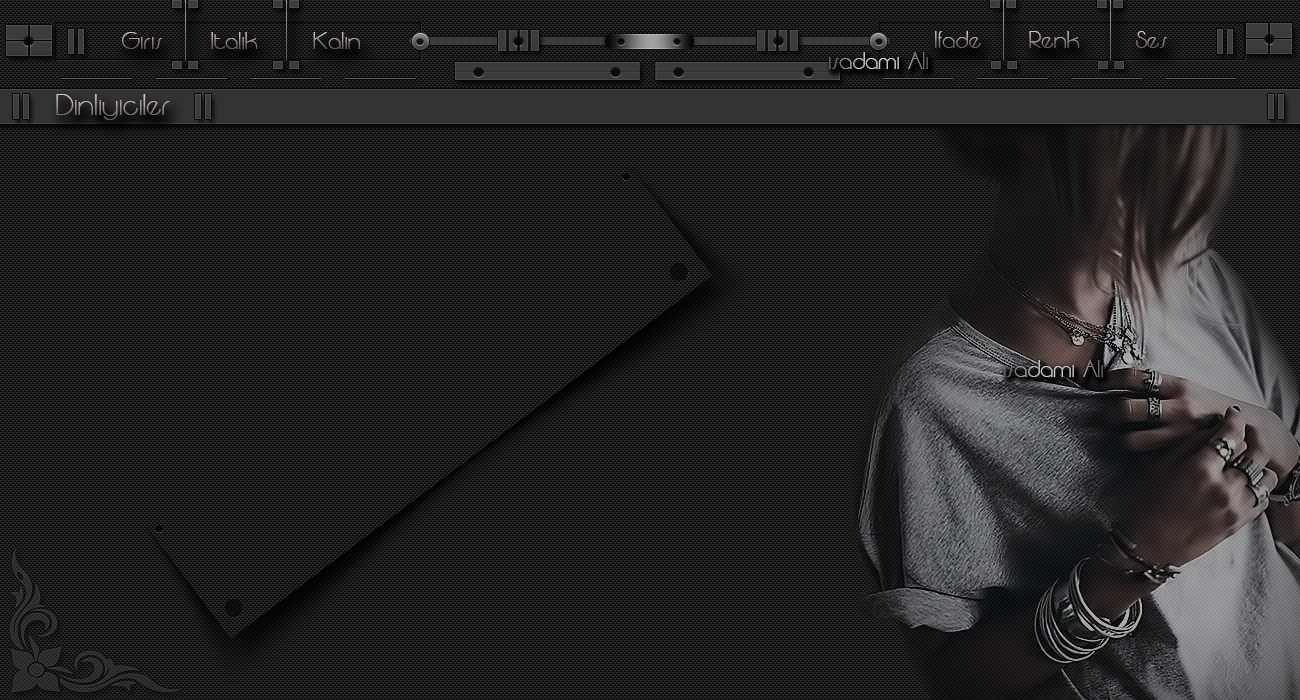The width and height of the screenshot is (1300, 700).
Task: Click the right slider handle in top bar
Action: [778, 41]
